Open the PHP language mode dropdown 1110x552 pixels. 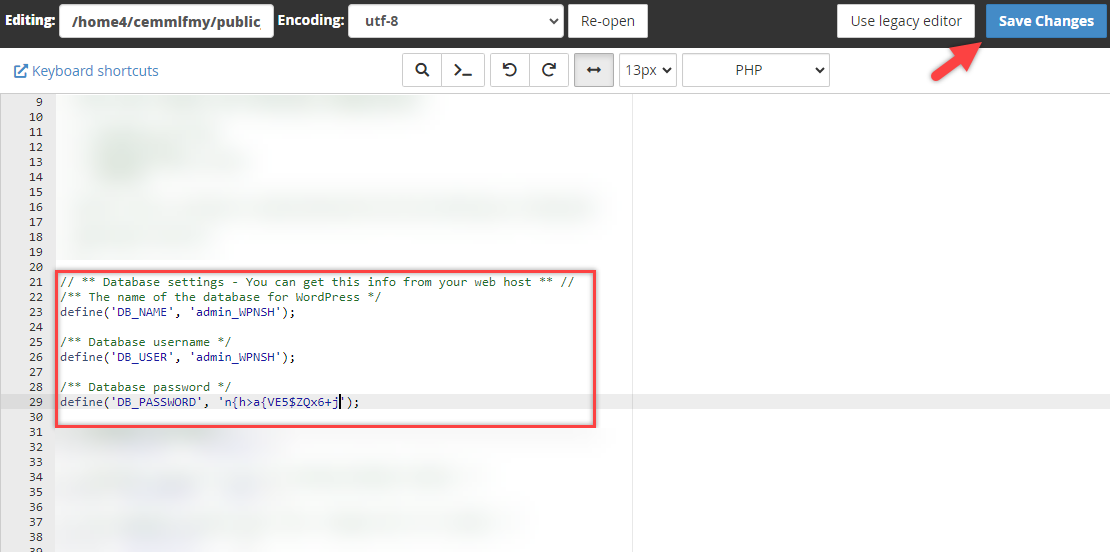click(755, 70)
